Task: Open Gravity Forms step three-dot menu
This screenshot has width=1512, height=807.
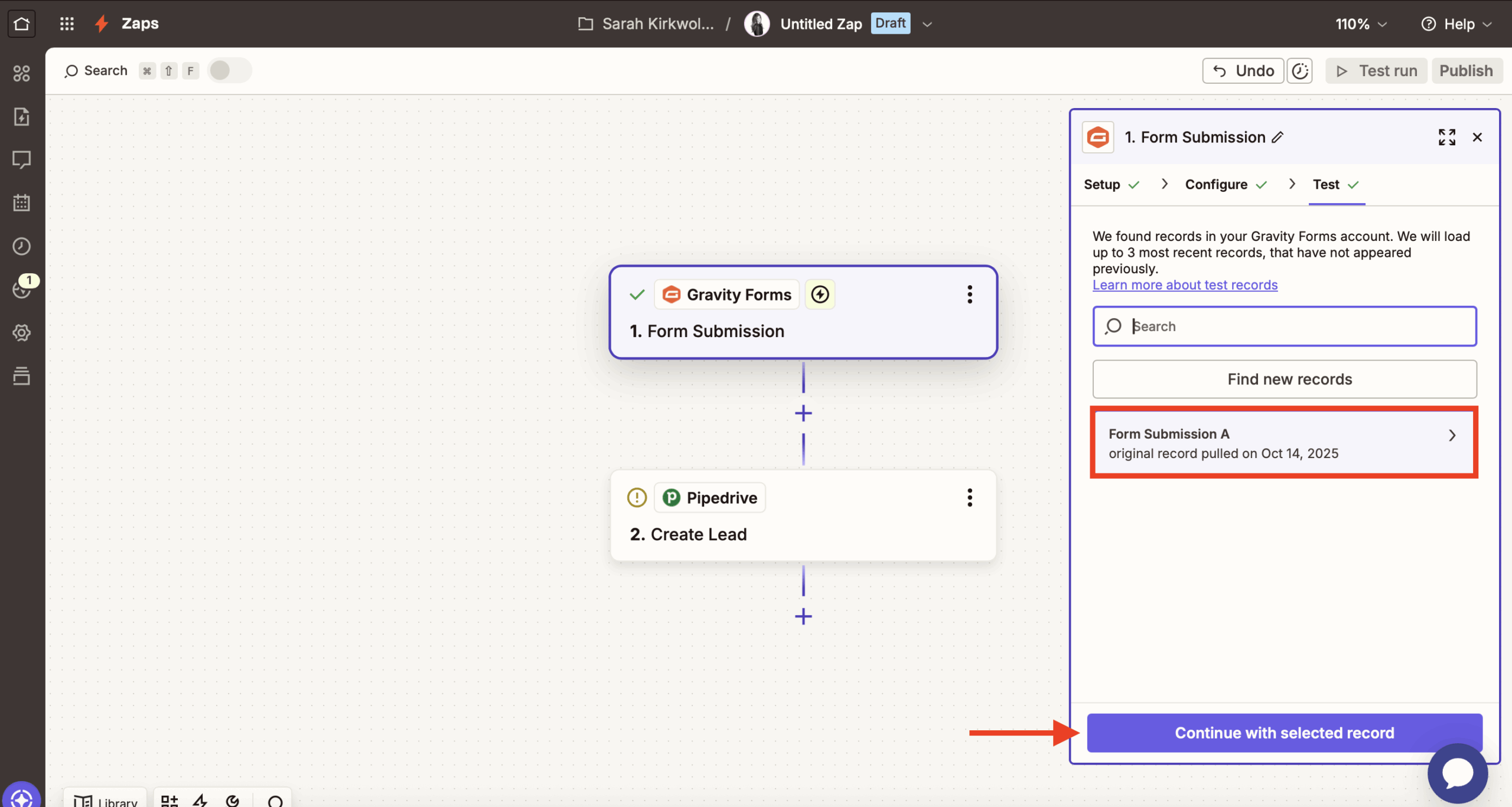Action: (969, 295)
